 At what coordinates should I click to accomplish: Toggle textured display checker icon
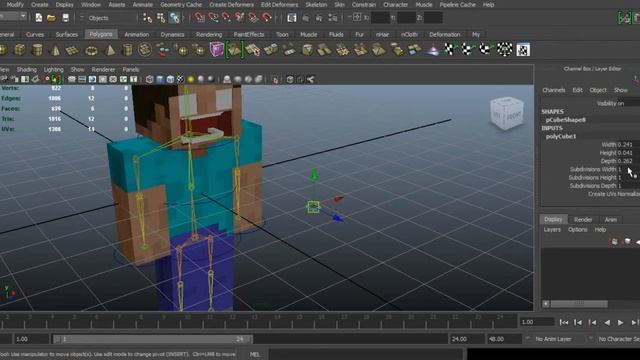click(180, 79)
